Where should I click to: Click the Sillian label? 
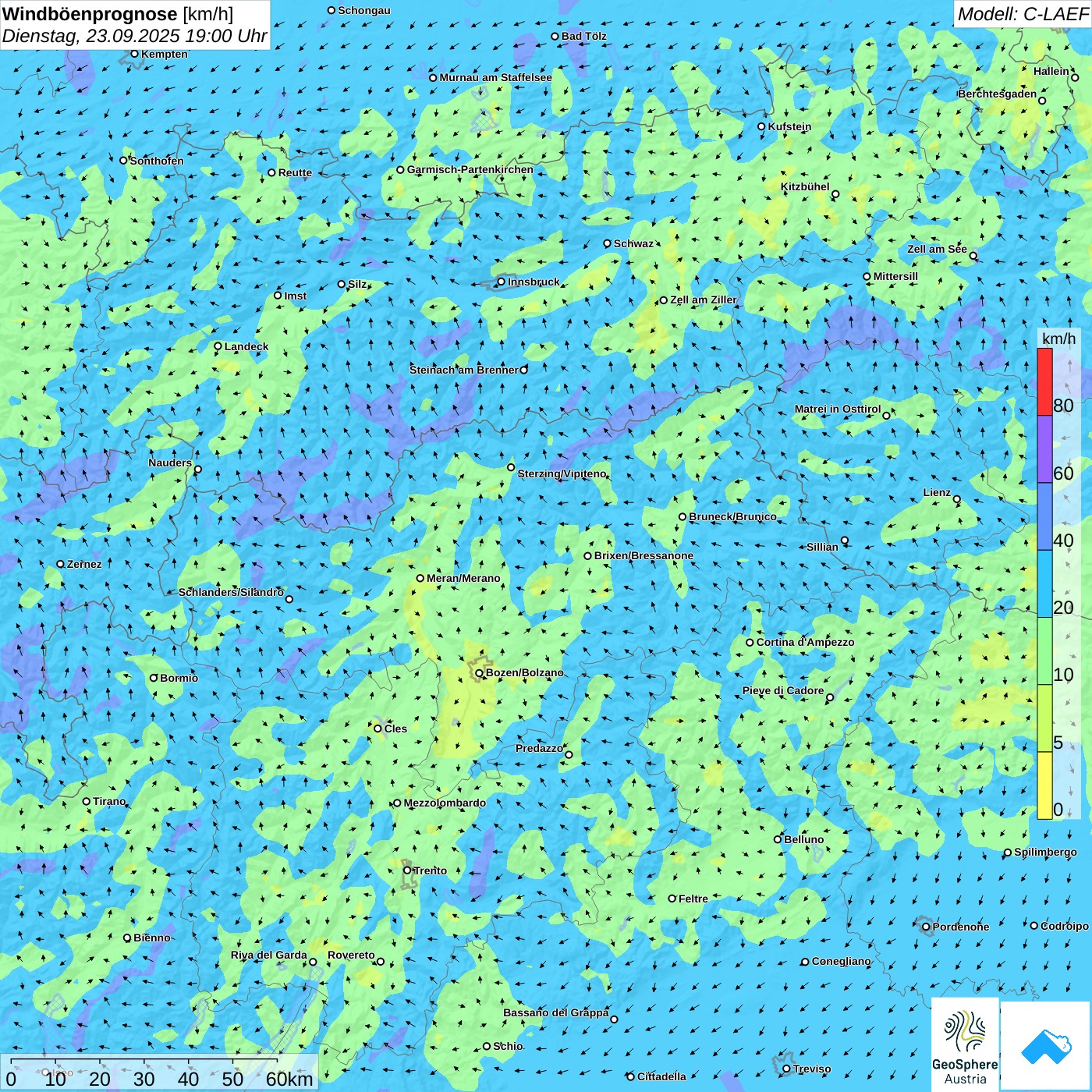[822, 547]
